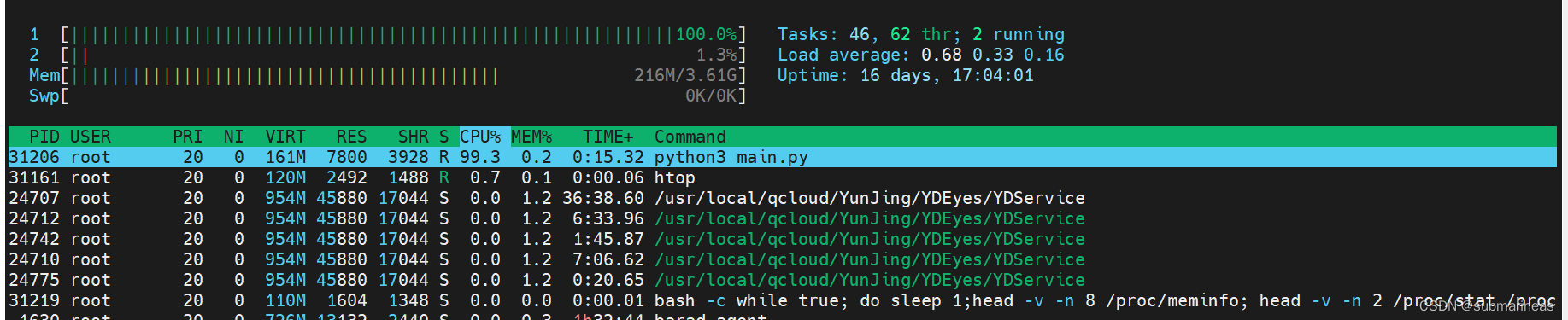Click the 99.3 CPU% value

(x=480, y=157)
